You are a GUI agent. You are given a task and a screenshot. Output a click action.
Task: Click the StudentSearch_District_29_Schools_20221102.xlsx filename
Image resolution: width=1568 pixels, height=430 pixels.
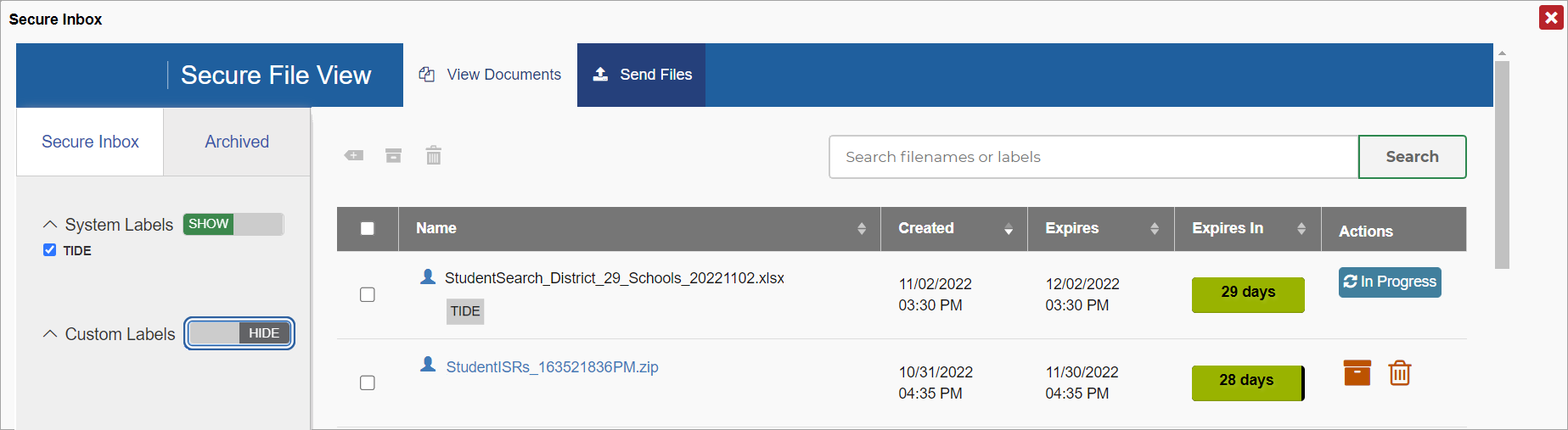(615, 278)
